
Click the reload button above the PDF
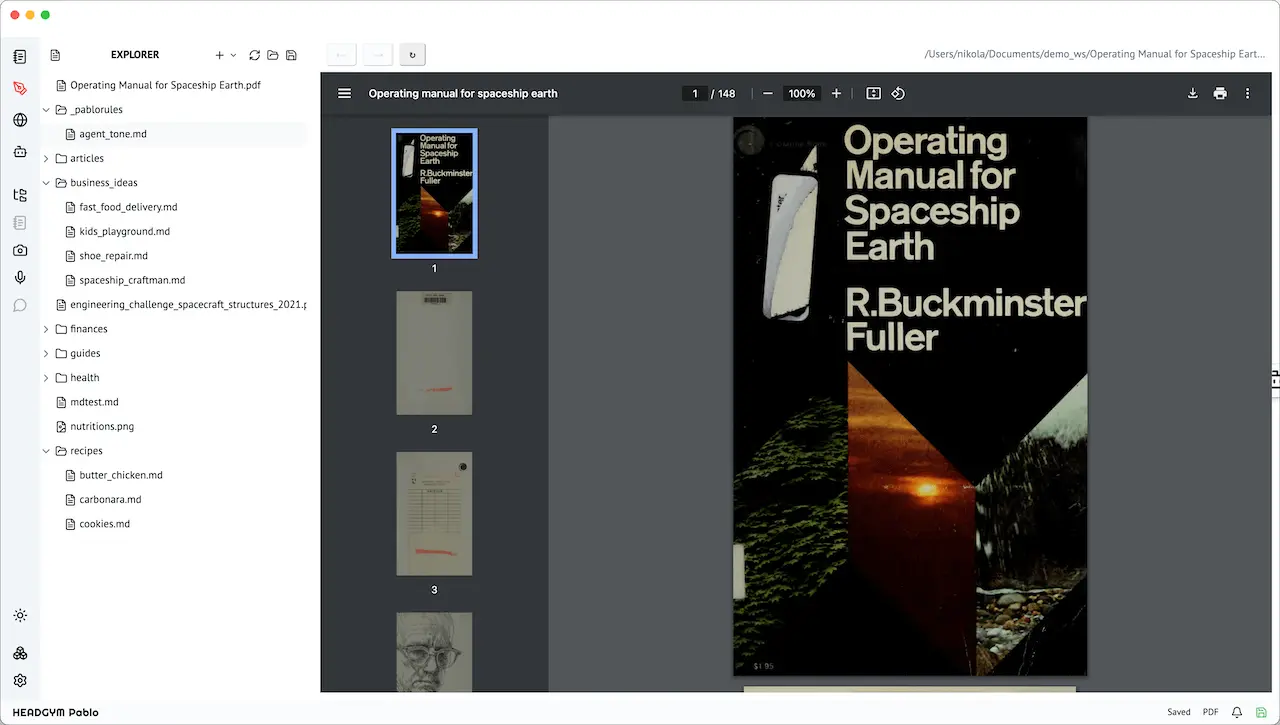413,55
